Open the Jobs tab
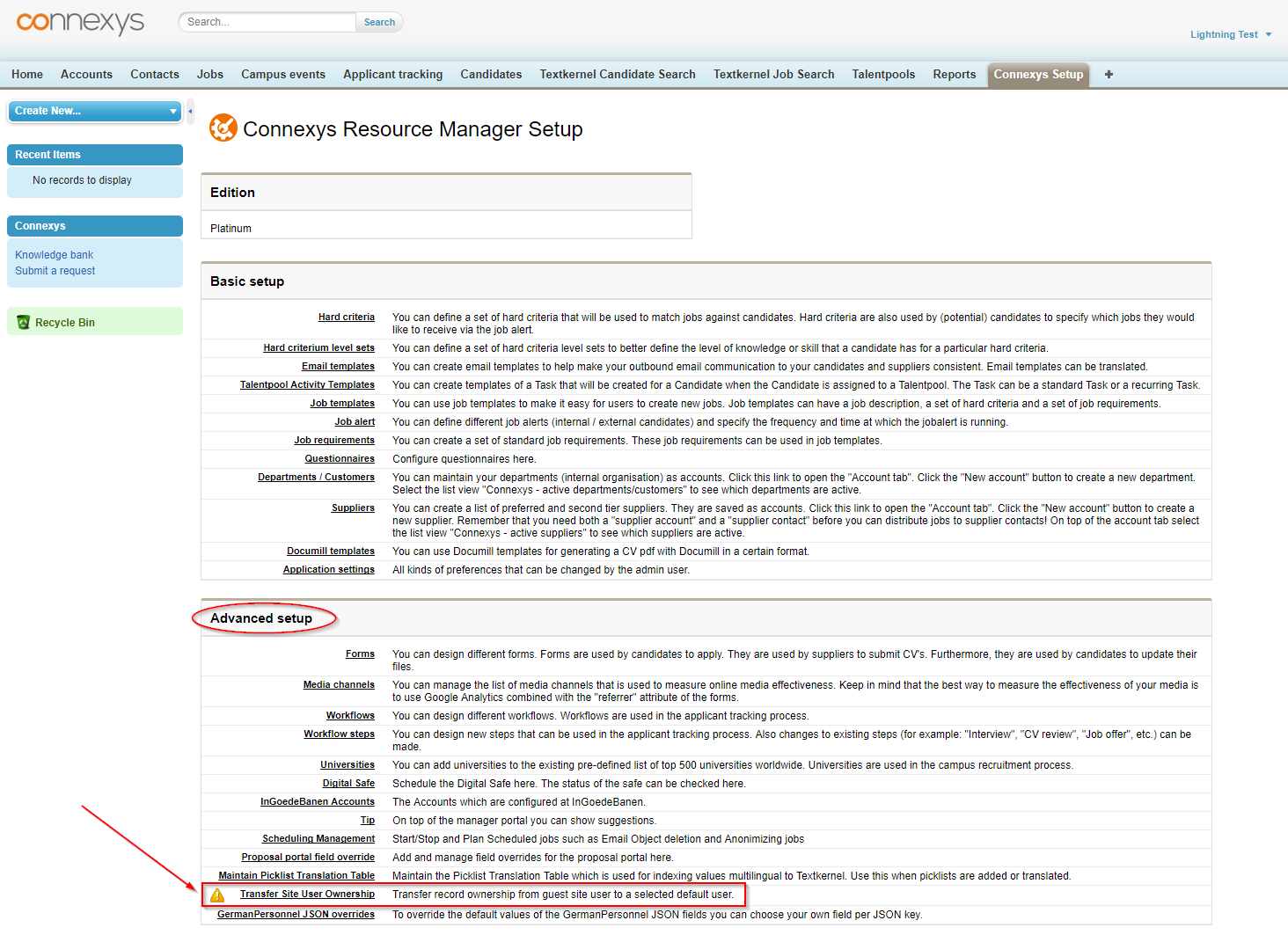1288x935 pixels. pos(210,75)
